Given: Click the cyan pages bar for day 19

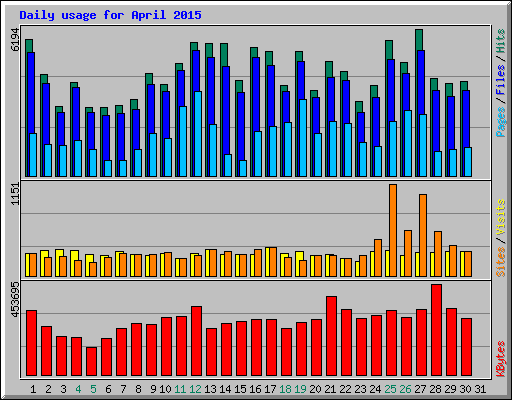Looking at the screenshot, I should click(x=303, y=138).
